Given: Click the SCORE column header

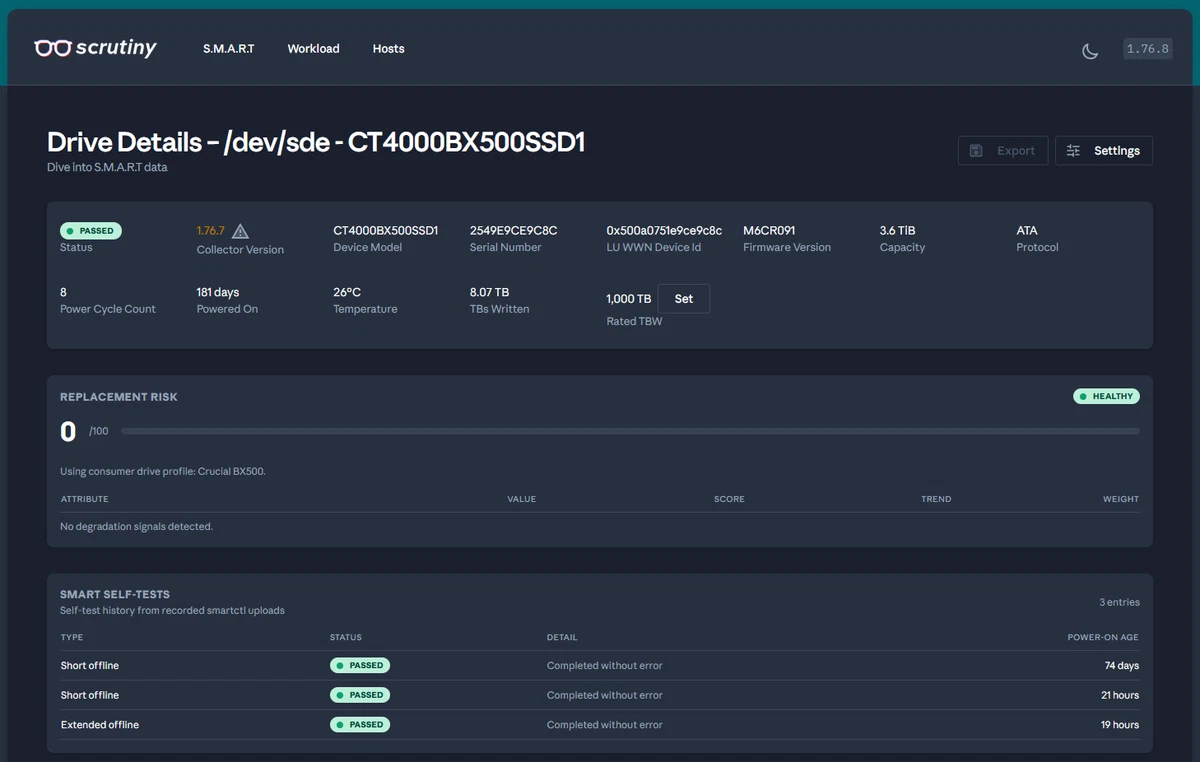Looking at the screenshot, I should coord(729,499).
